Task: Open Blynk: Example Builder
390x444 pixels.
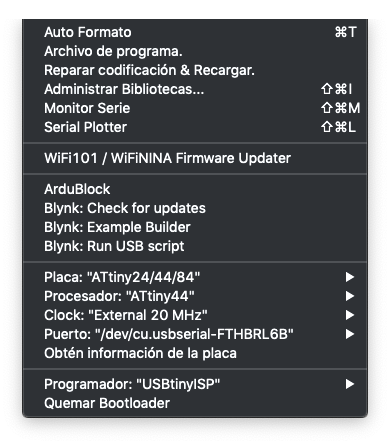Action: (195, 227)
